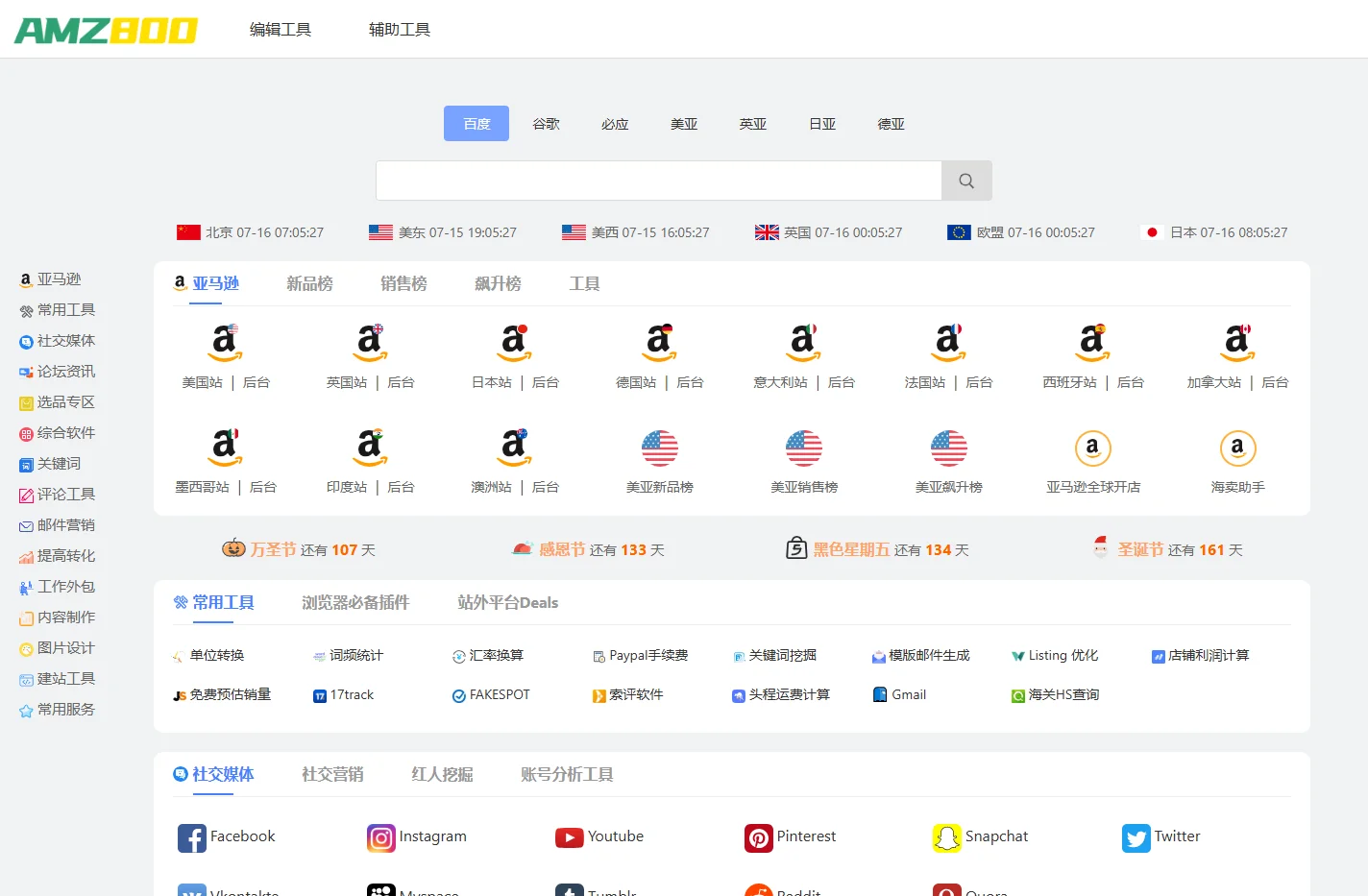Select the 英亚 search tab
1368x896 pixels.
point(753,124)
